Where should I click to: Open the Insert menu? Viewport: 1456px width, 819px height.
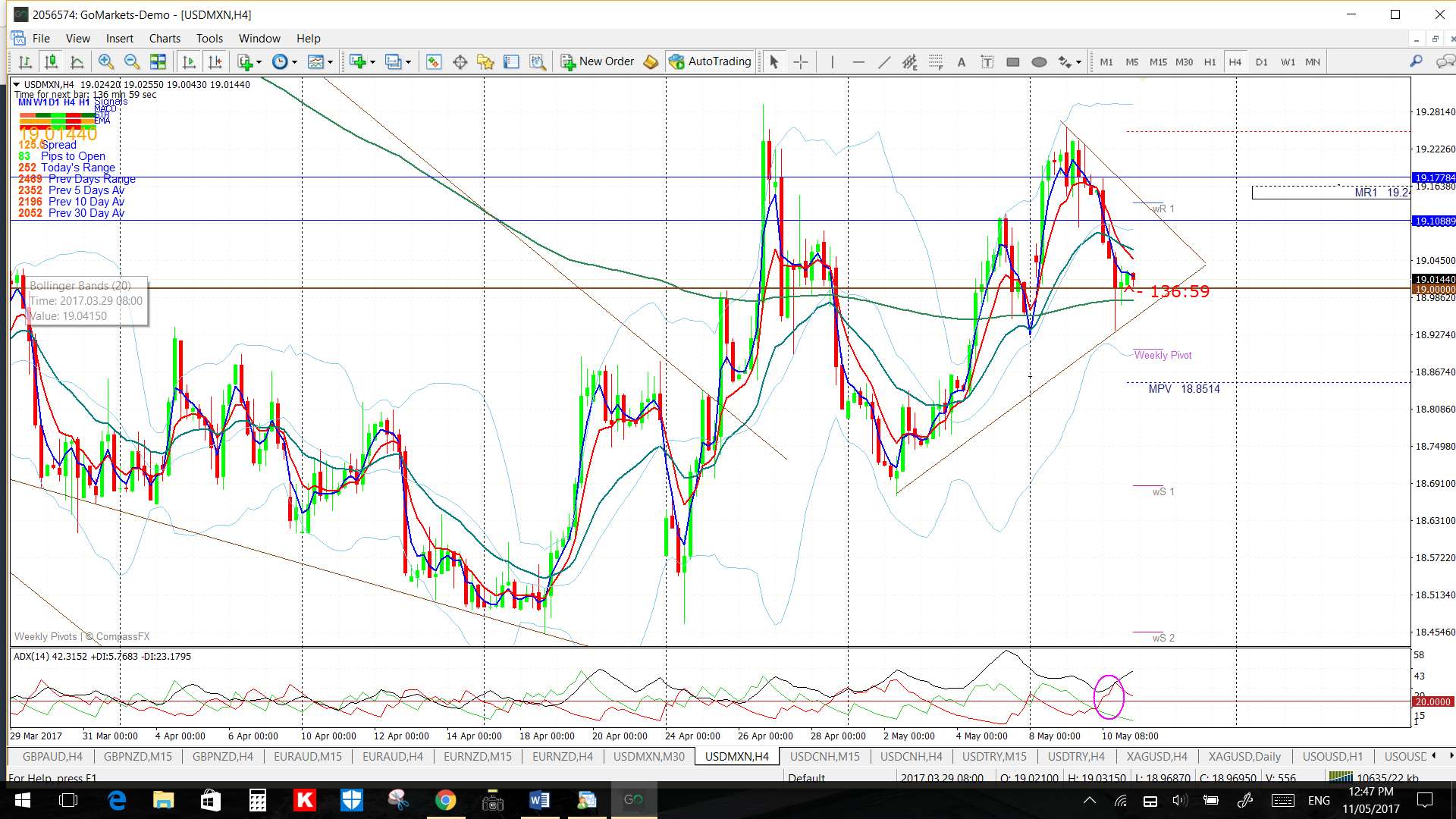[119, 39]
